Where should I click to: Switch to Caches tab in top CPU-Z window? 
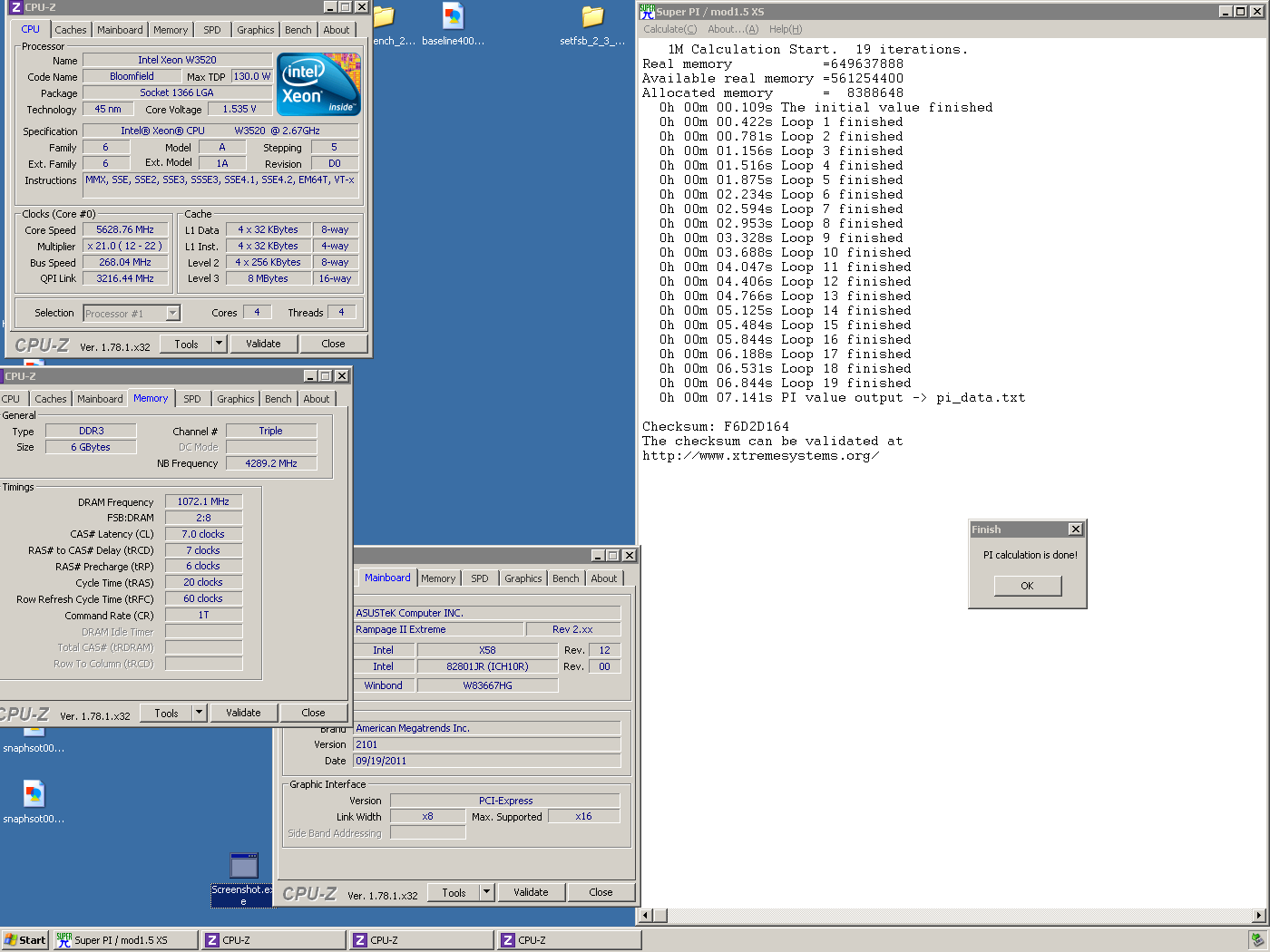click(70, 30)
